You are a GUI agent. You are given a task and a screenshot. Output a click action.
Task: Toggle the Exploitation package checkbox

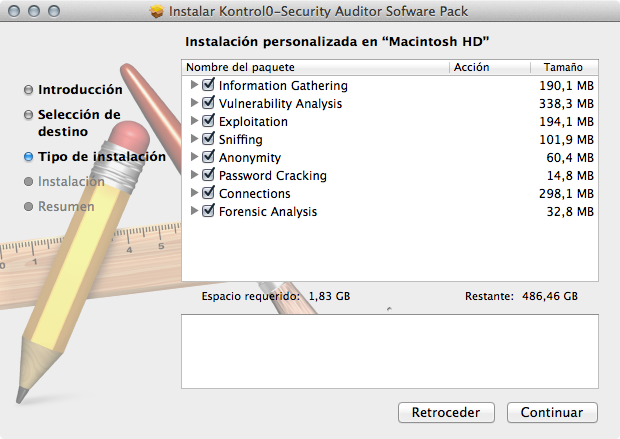(x=208, y=121)
